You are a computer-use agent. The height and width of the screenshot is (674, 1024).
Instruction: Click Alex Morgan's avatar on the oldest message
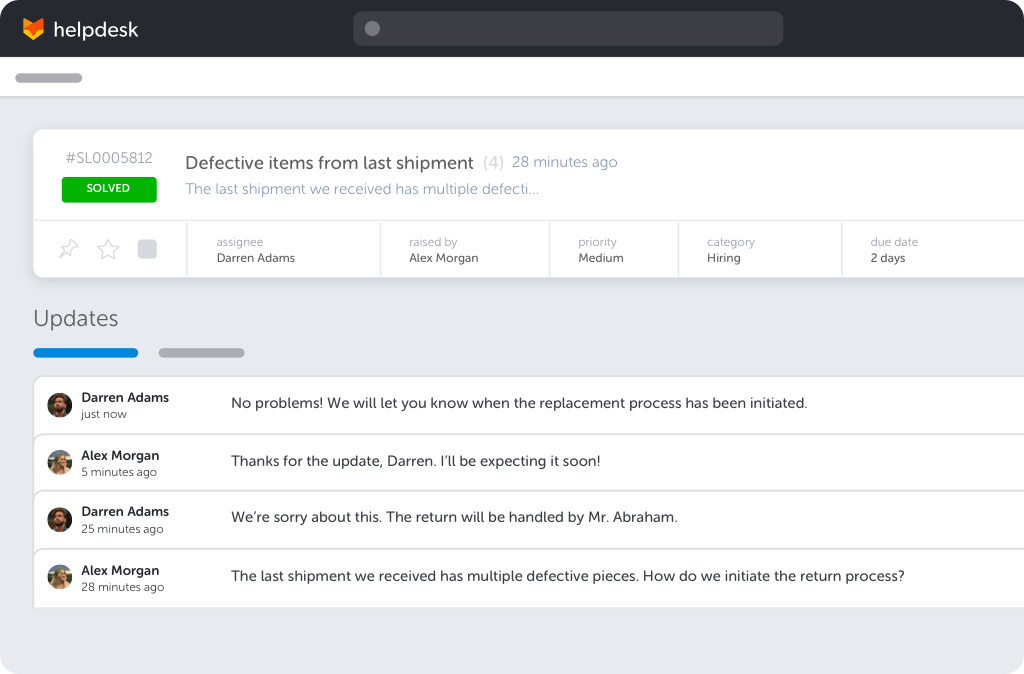tap(59, 577)
